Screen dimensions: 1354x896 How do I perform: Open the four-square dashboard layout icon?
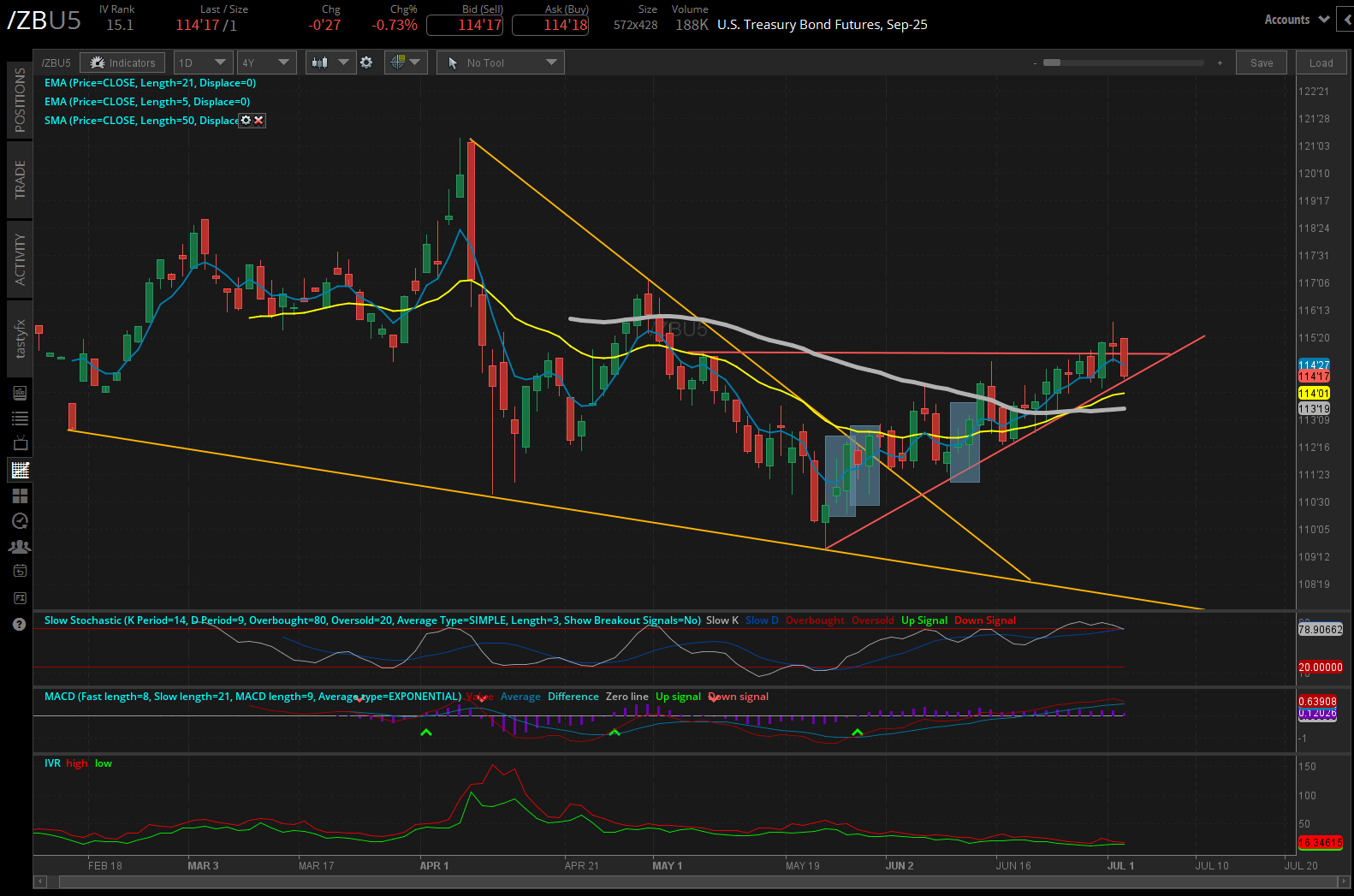20,495
